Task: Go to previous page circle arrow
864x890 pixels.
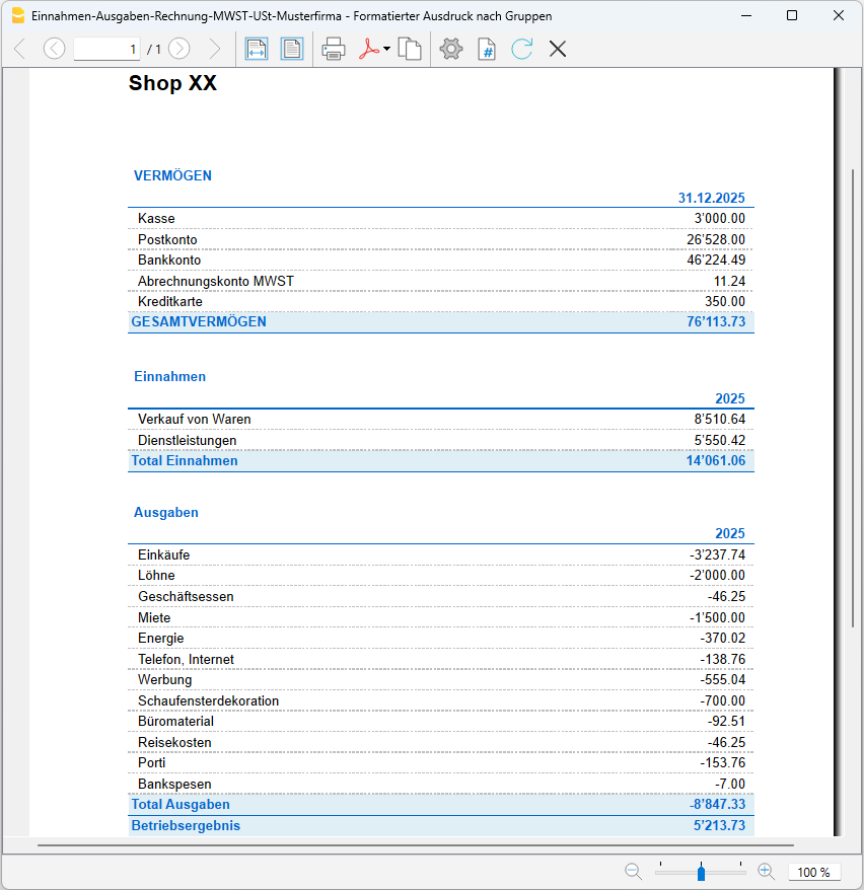Action: point(54,49)
